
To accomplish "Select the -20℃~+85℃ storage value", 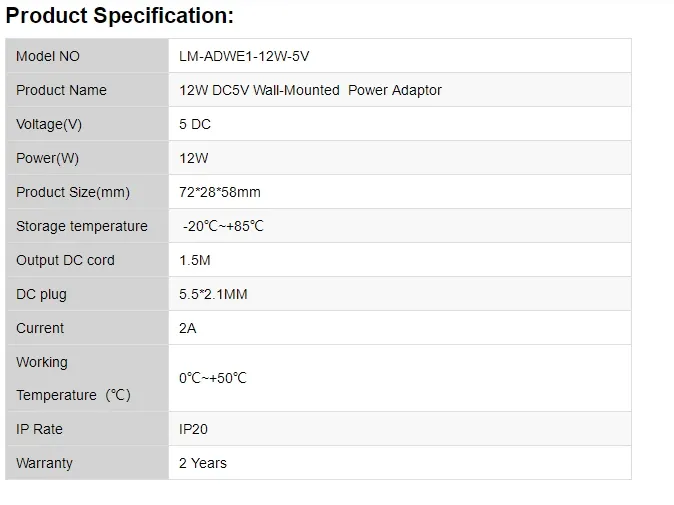I will coord(223,226).
